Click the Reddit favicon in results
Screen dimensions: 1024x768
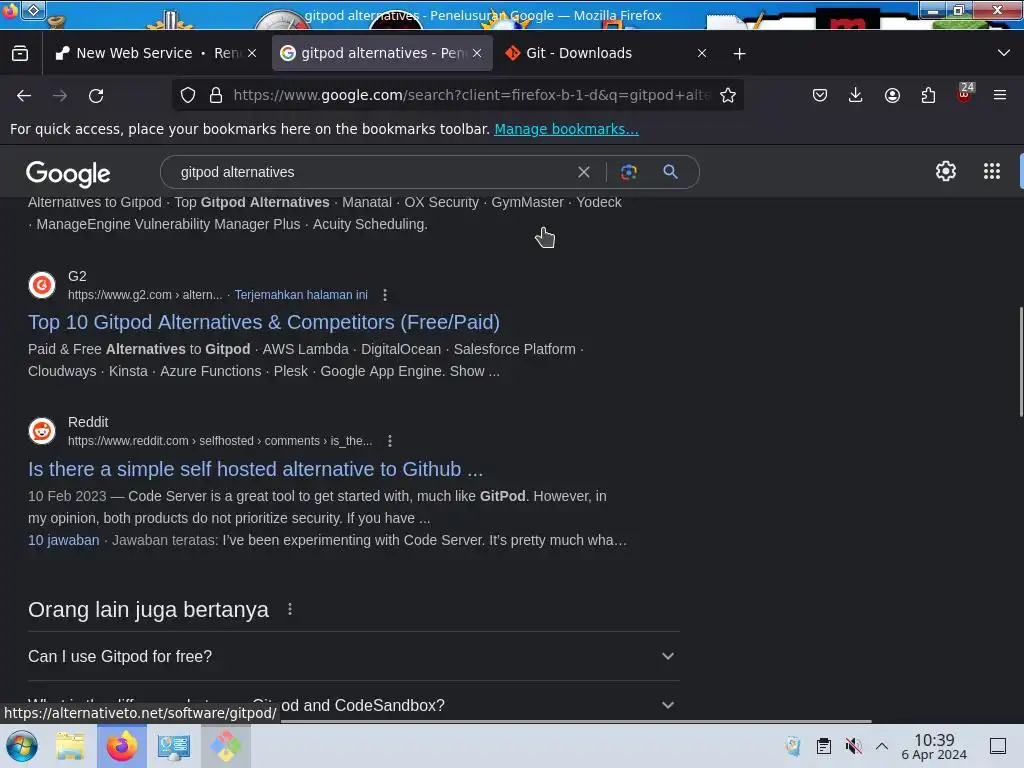(42, 431)
